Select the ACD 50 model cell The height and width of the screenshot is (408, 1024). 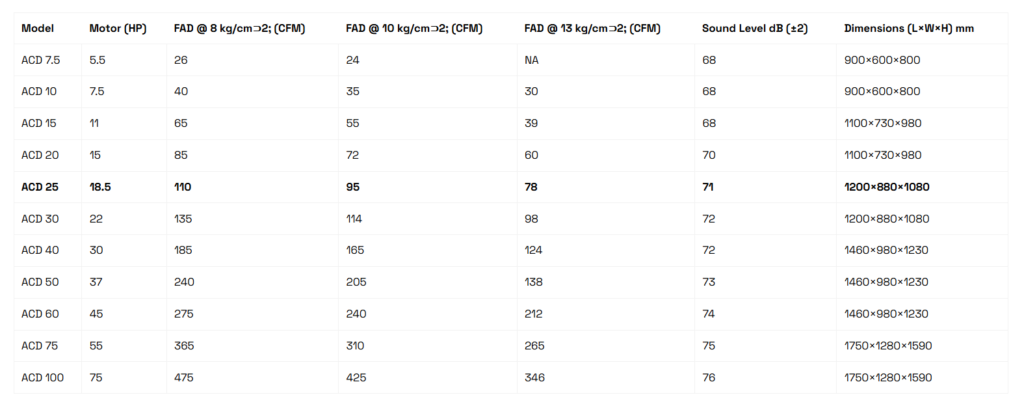[x=40, y=283]
